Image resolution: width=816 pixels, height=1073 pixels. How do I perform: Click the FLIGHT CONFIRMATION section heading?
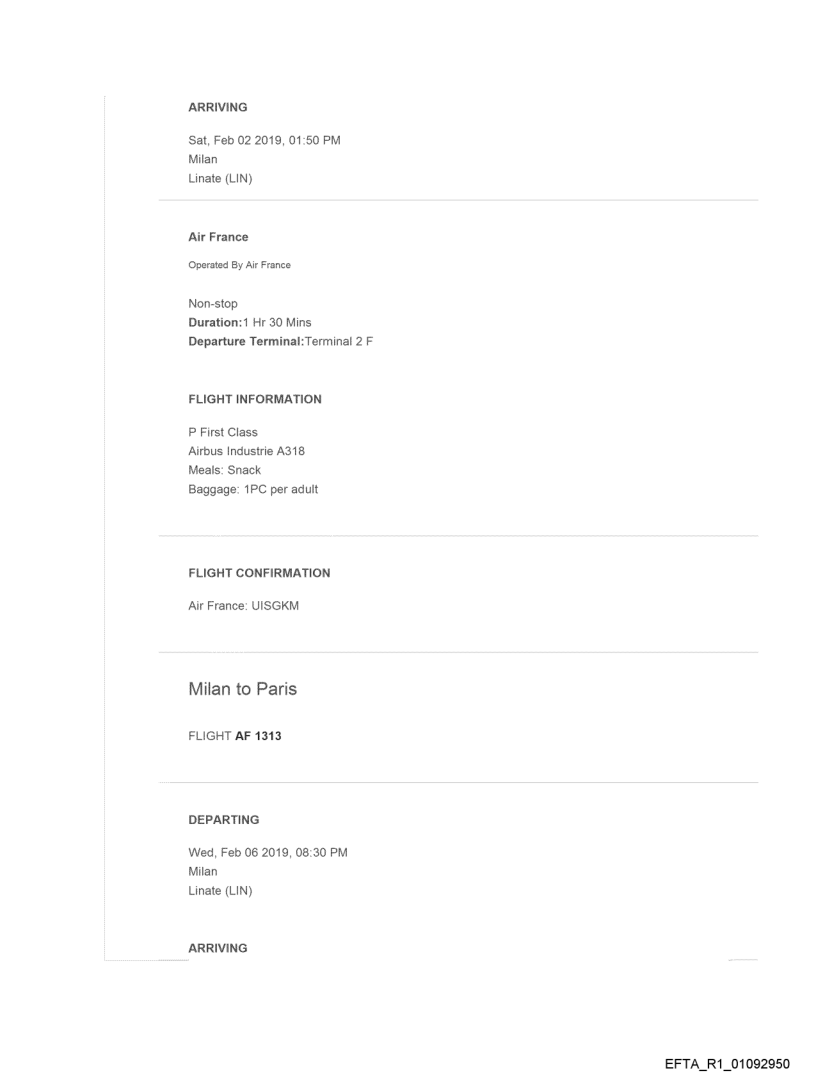point(259,573)
